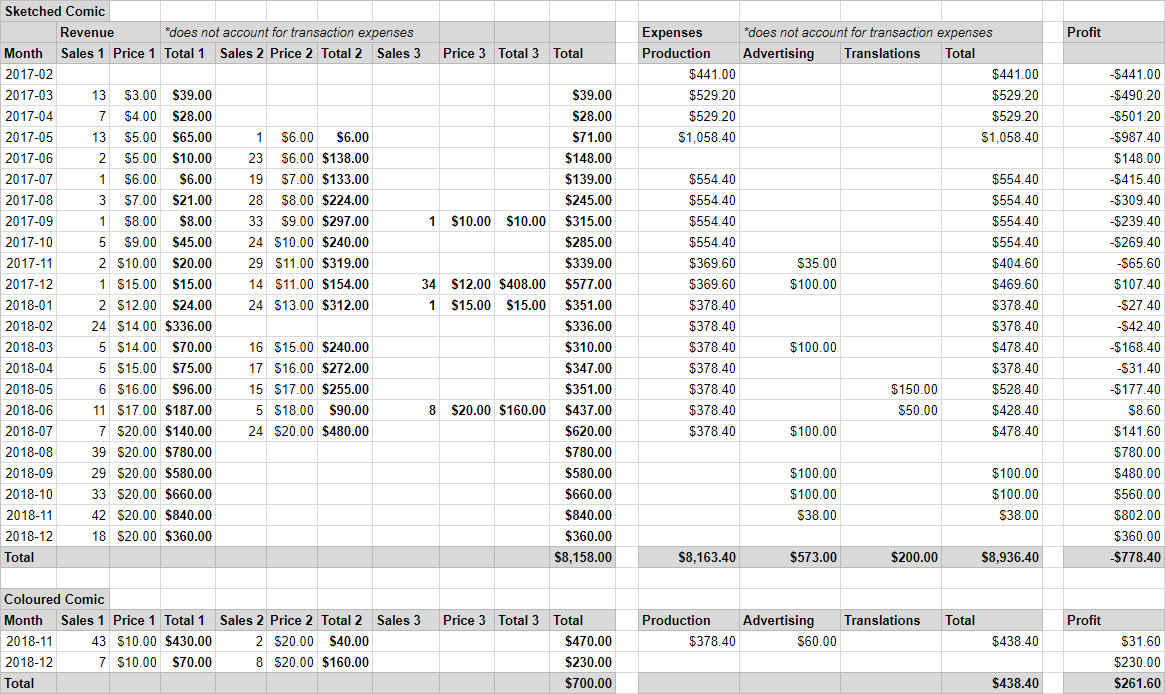Select the 'Price 2' header in Sketched Comic table
This screenshot has height=694, width=1165.
pyautogui.click(x=291, y=53)
